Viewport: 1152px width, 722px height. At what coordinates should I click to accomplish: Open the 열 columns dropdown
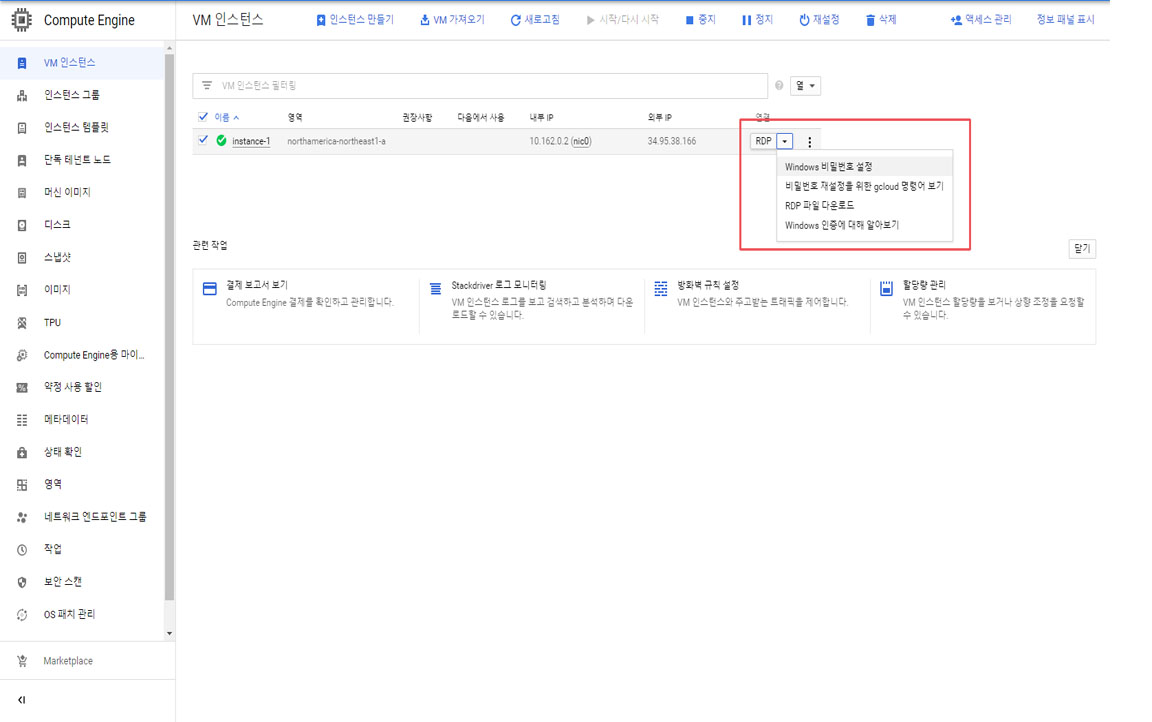click(805, 86)
